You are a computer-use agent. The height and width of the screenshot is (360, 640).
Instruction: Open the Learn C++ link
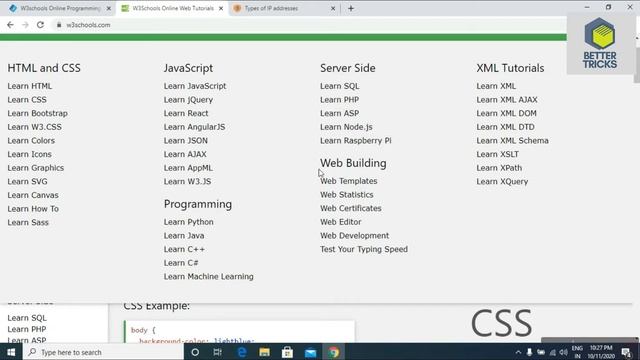184,249
